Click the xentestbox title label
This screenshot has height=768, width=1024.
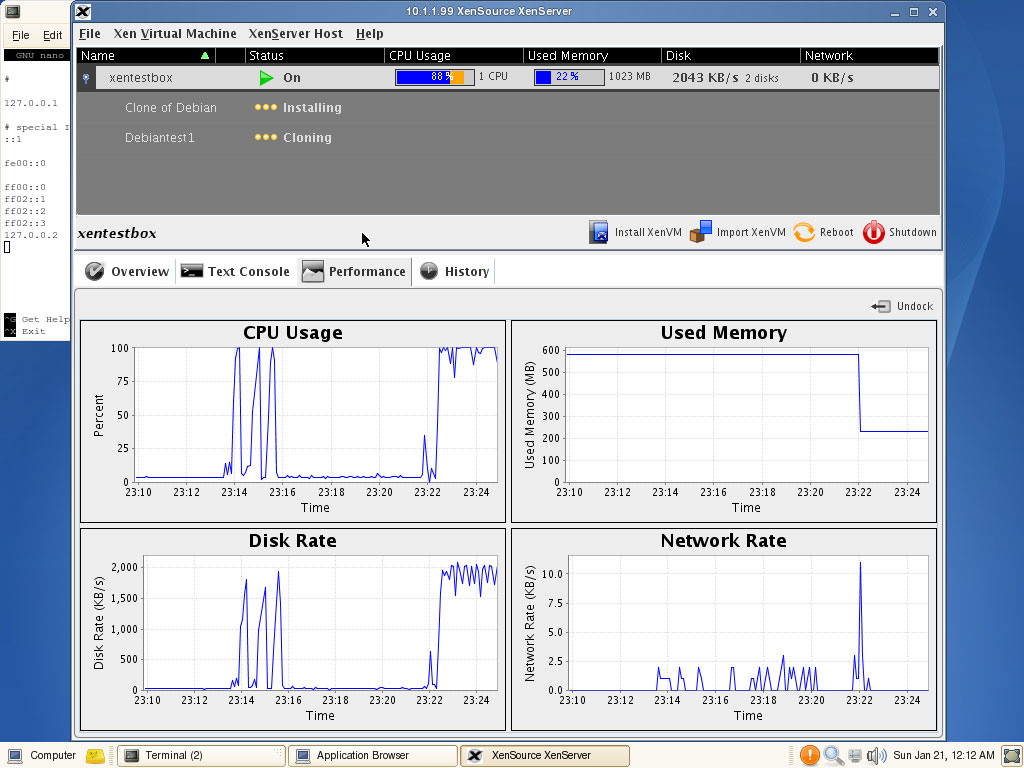[x=117, y=233]
